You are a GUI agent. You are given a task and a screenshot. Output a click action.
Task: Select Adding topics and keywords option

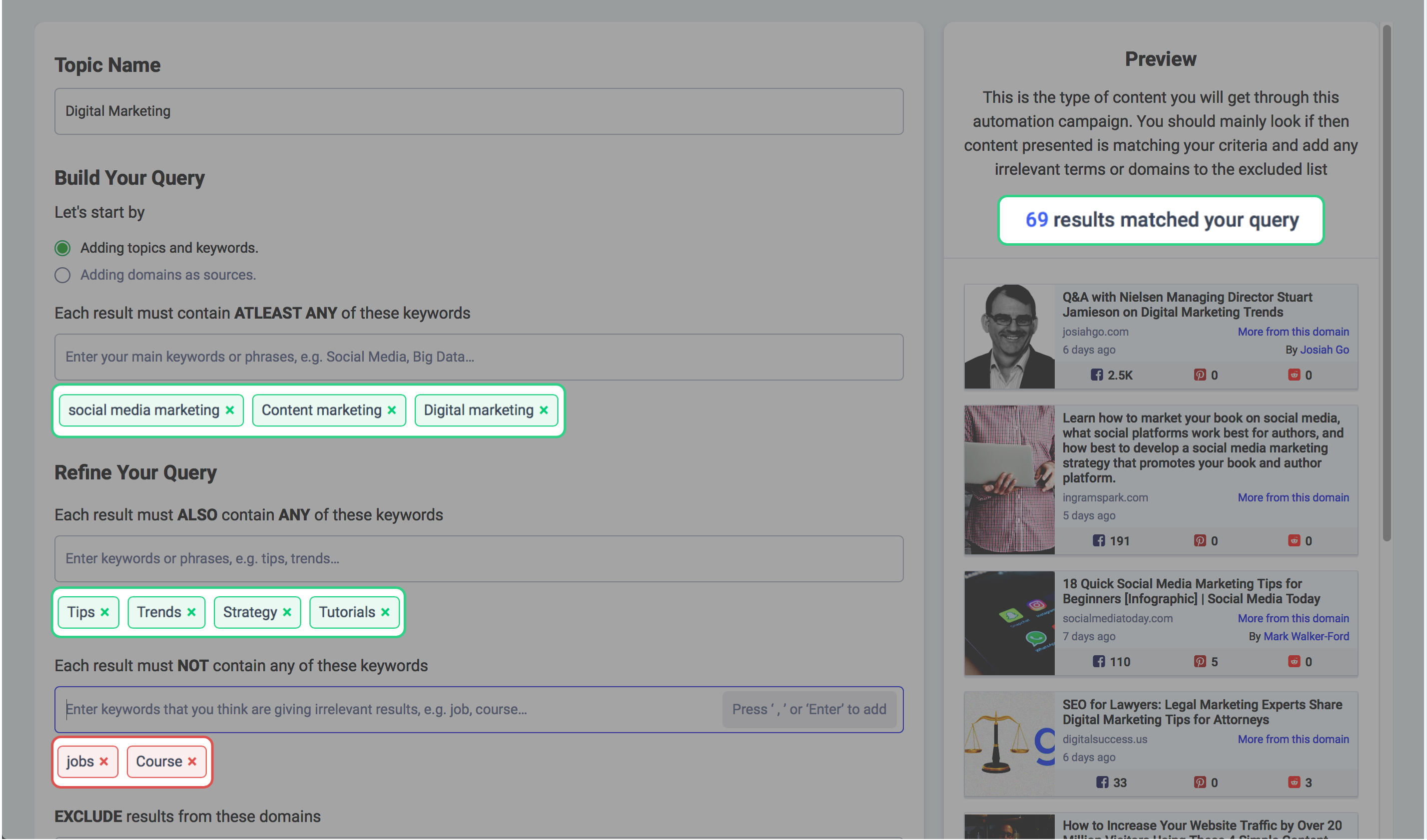point(62,249)
